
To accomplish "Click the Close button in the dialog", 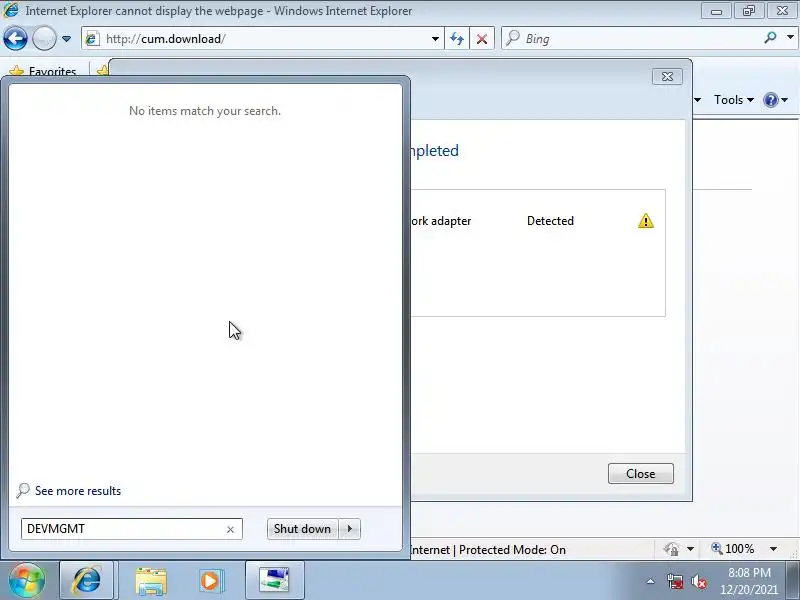I will pos(641,473).
